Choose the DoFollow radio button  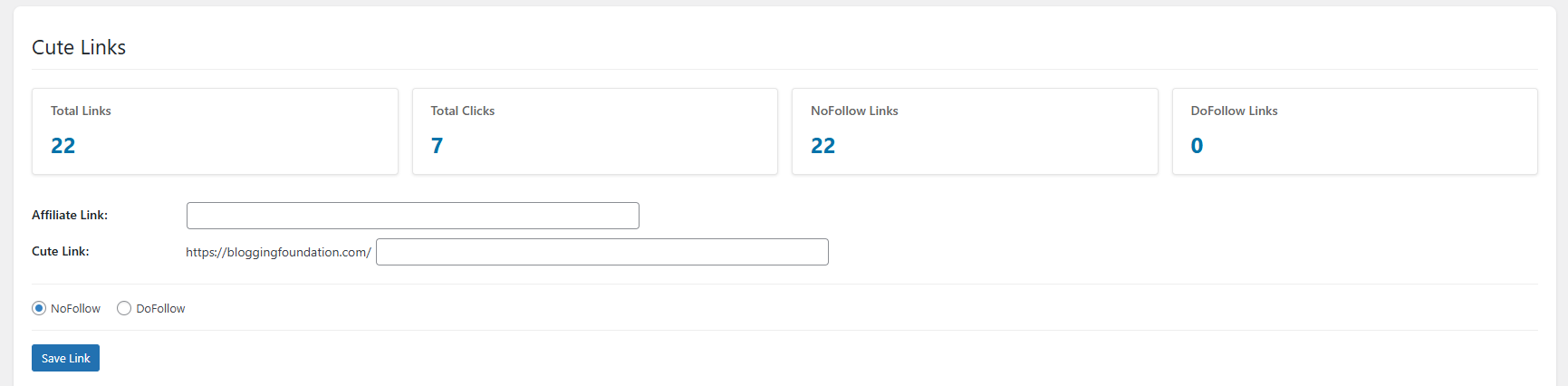point(124,308)
